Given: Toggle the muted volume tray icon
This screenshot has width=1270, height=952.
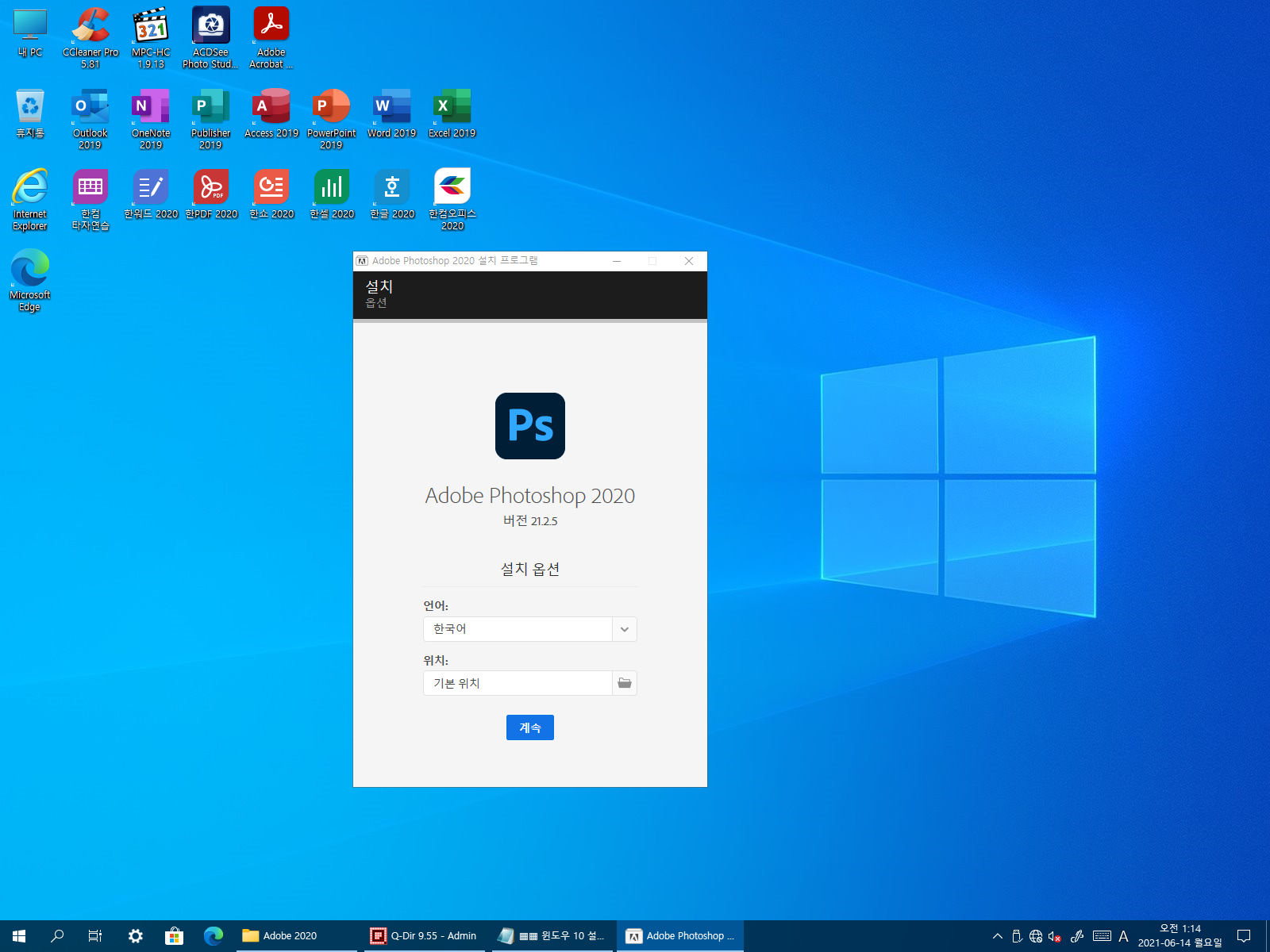Looking at the screenshot, I should pos(1055,936).
